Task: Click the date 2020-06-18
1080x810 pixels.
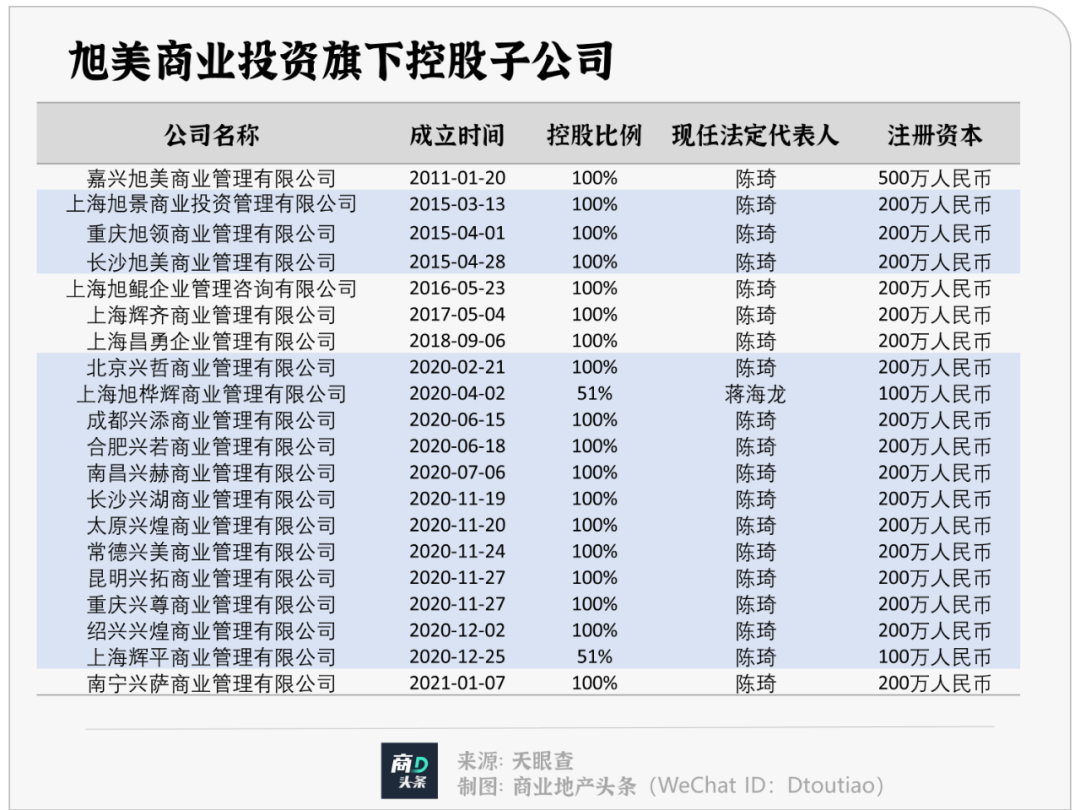Action: pos(457,446)
